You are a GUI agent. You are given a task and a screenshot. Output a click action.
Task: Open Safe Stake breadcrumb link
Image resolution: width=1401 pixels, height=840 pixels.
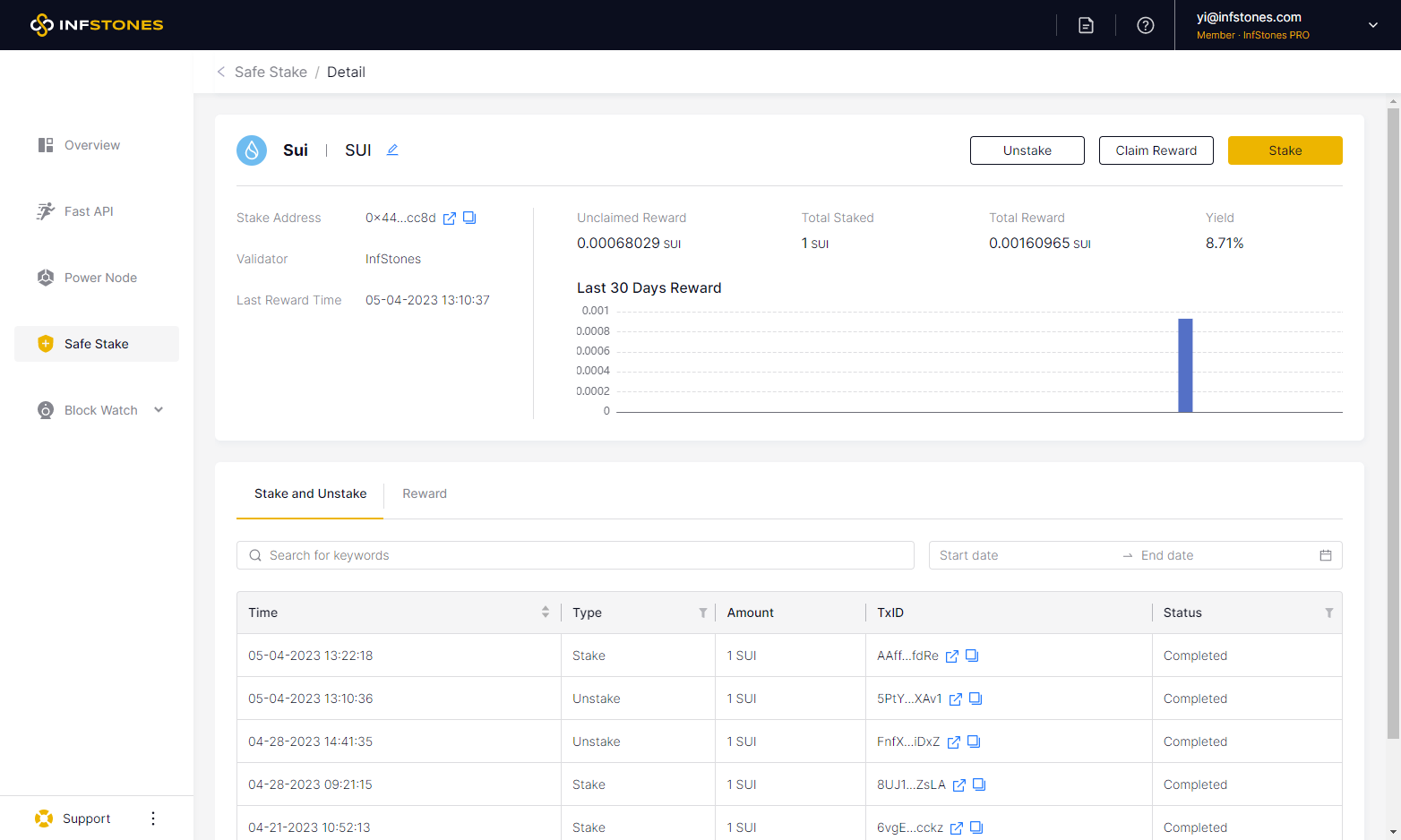[x=271, y=72]
